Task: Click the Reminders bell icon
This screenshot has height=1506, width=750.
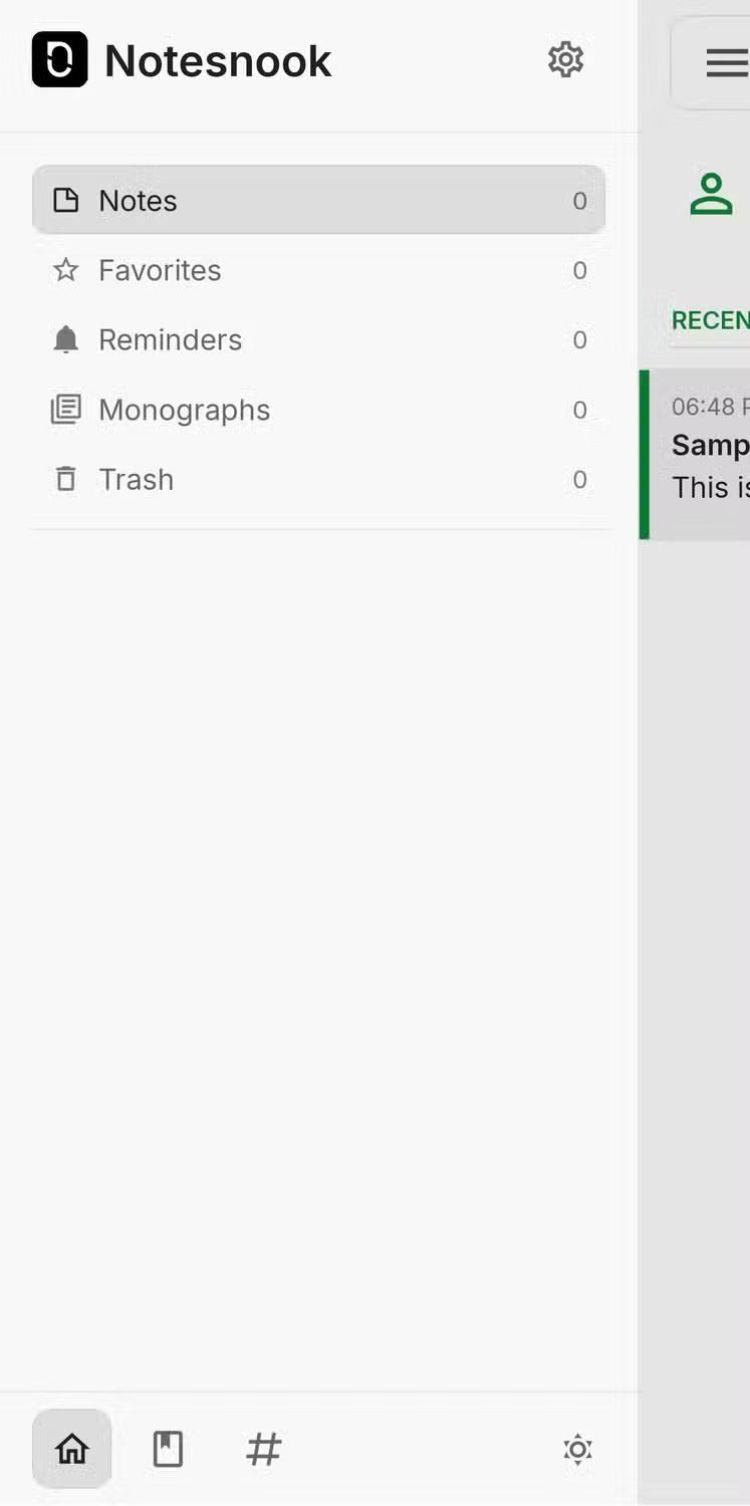Action: (66, 340)
